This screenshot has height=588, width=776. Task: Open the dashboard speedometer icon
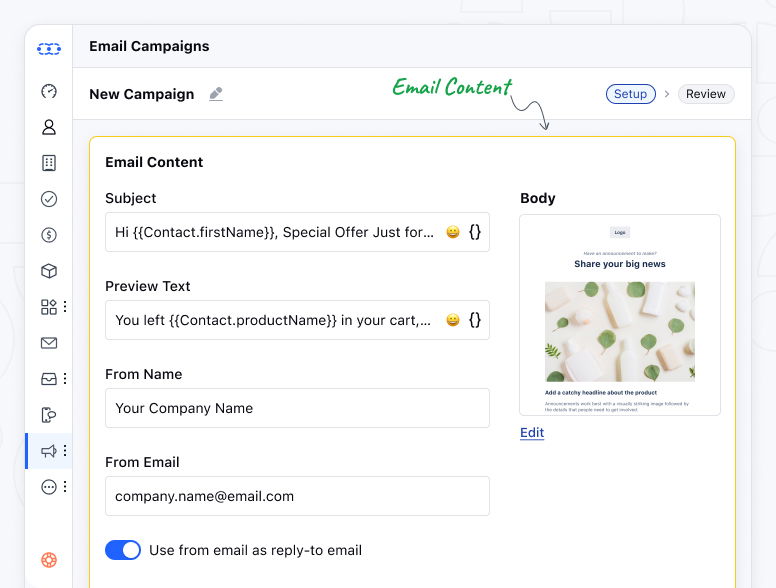click(x=49, y=91)
